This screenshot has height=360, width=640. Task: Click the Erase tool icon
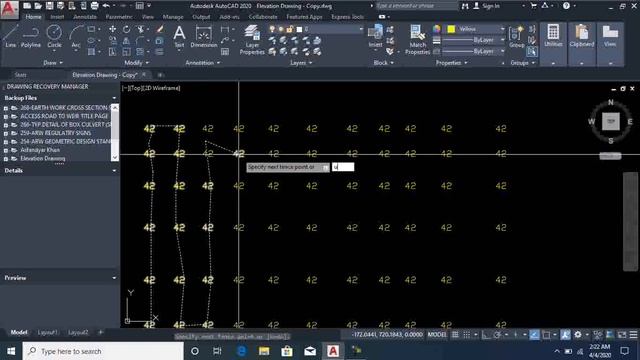(160, 29)
